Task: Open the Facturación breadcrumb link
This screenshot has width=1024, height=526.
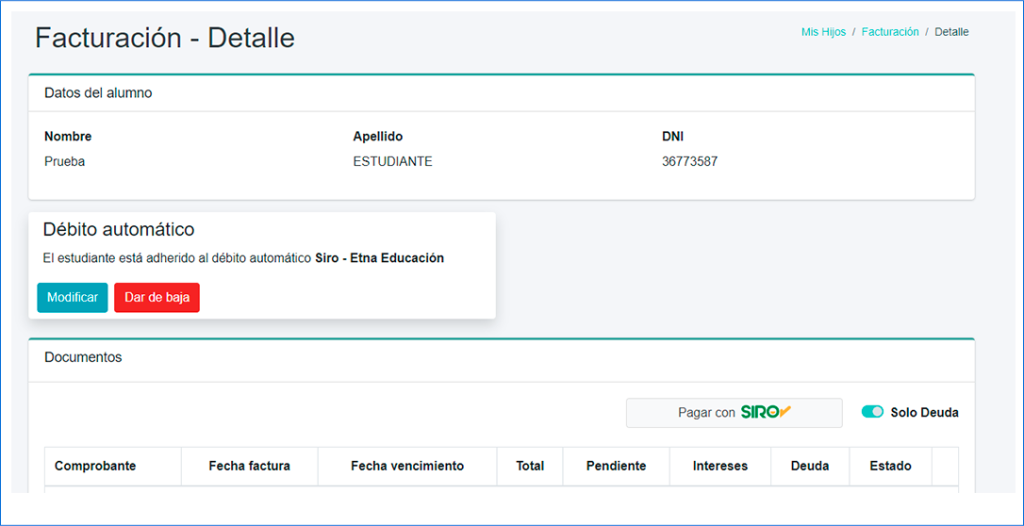Action: pyautogui.click(x=890, y=32)
